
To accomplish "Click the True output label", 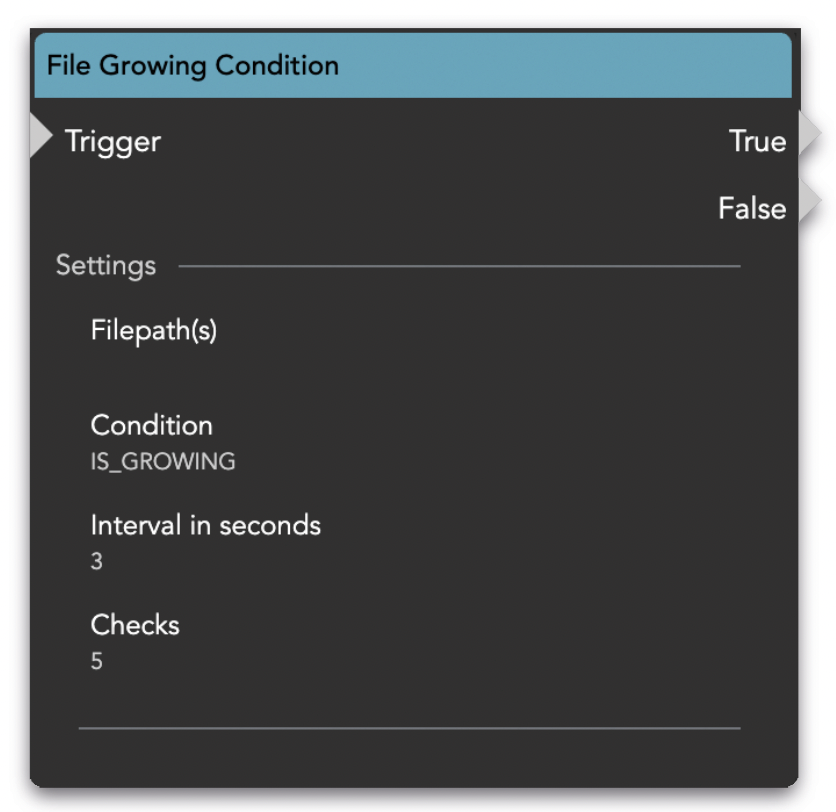I will [757, 141].
